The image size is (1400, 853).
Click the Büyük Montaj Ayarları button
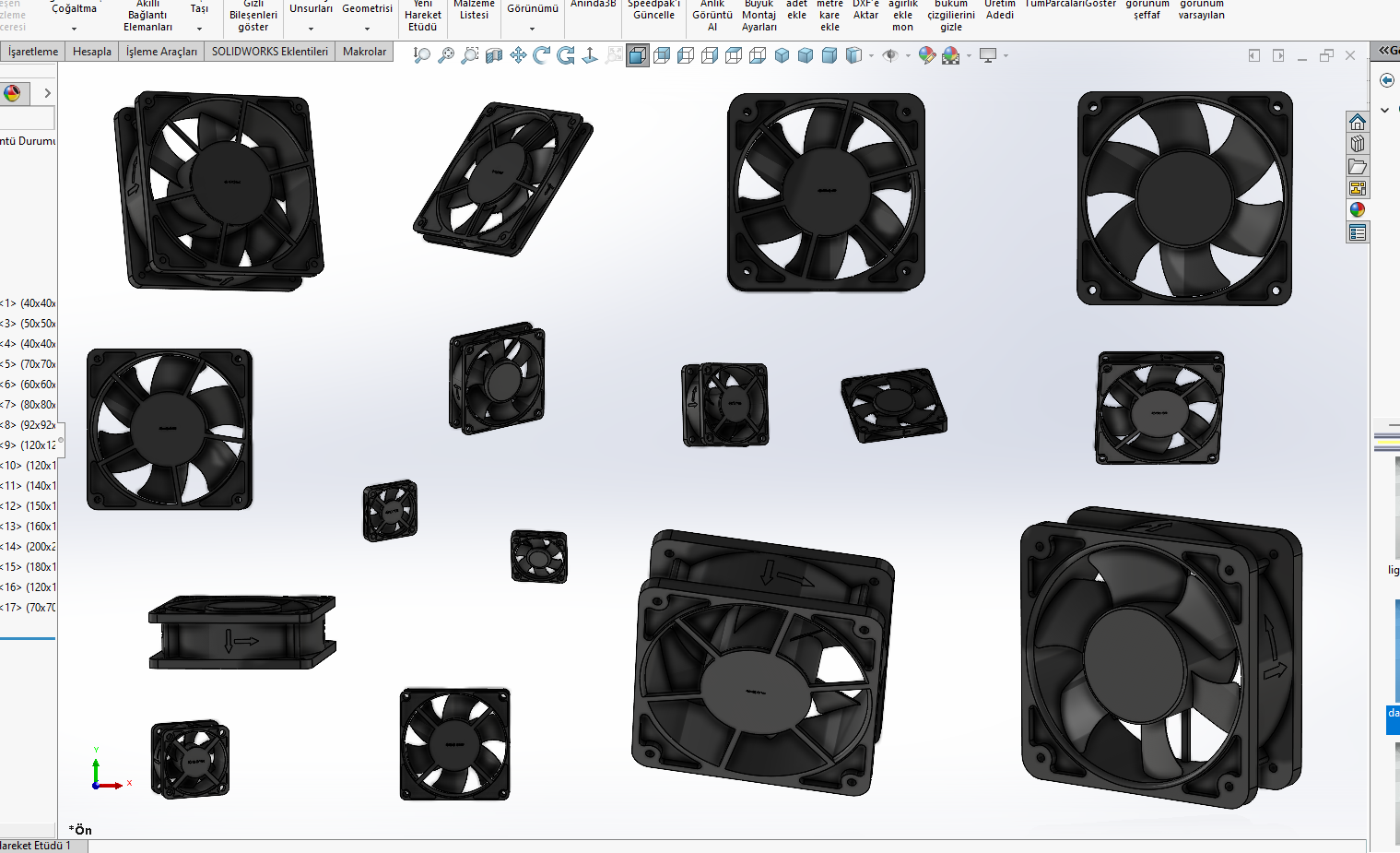click(x=759, y=16)
